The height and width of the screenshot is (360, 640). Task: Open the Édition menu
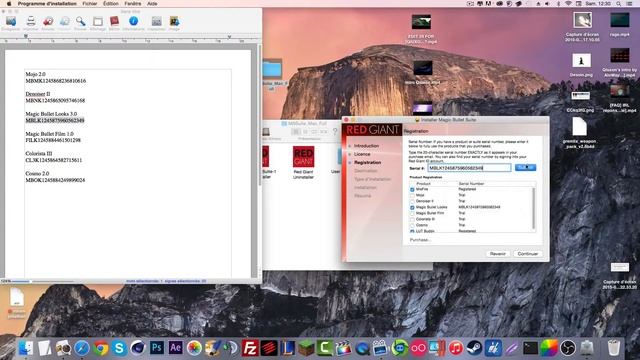(x=111, y=4)
